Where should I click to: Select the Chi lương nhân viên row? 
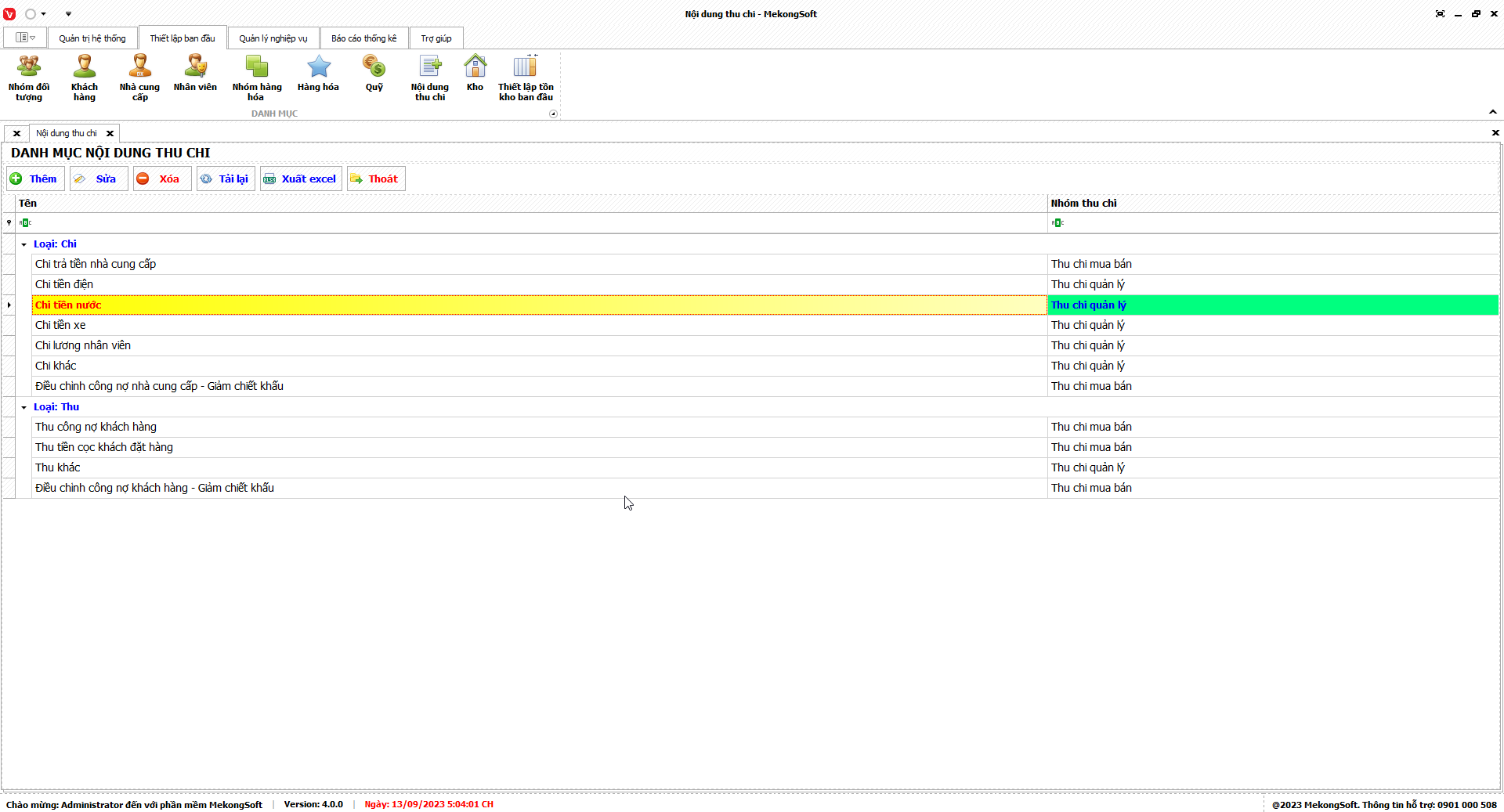[765, 345]
